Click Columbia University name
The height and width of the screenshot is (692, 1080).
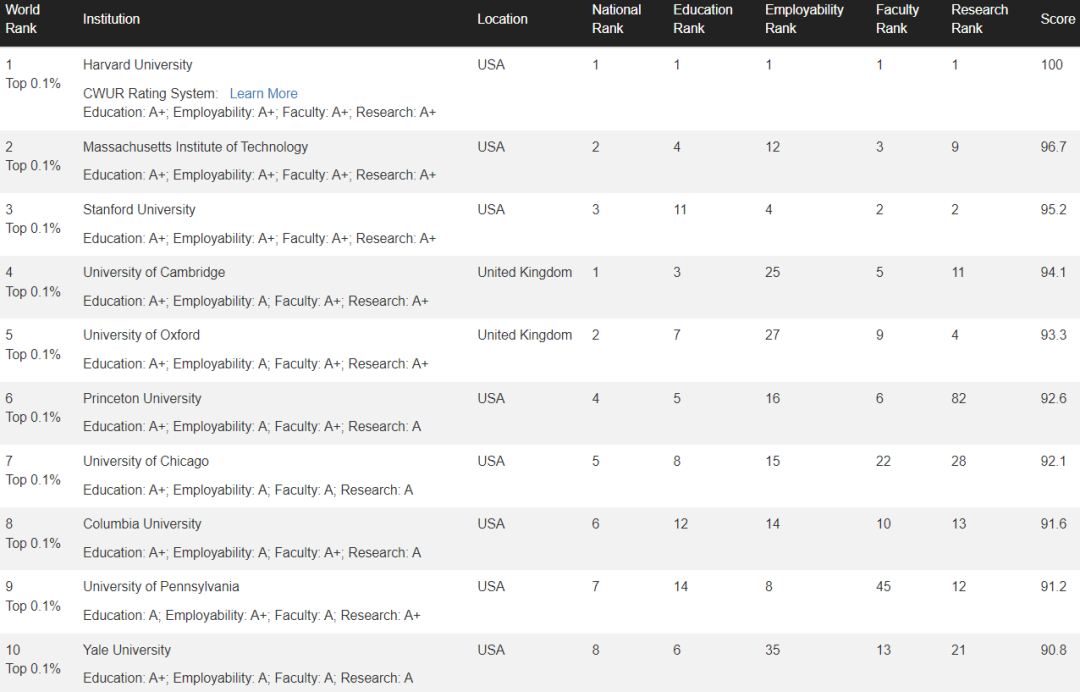143,523
